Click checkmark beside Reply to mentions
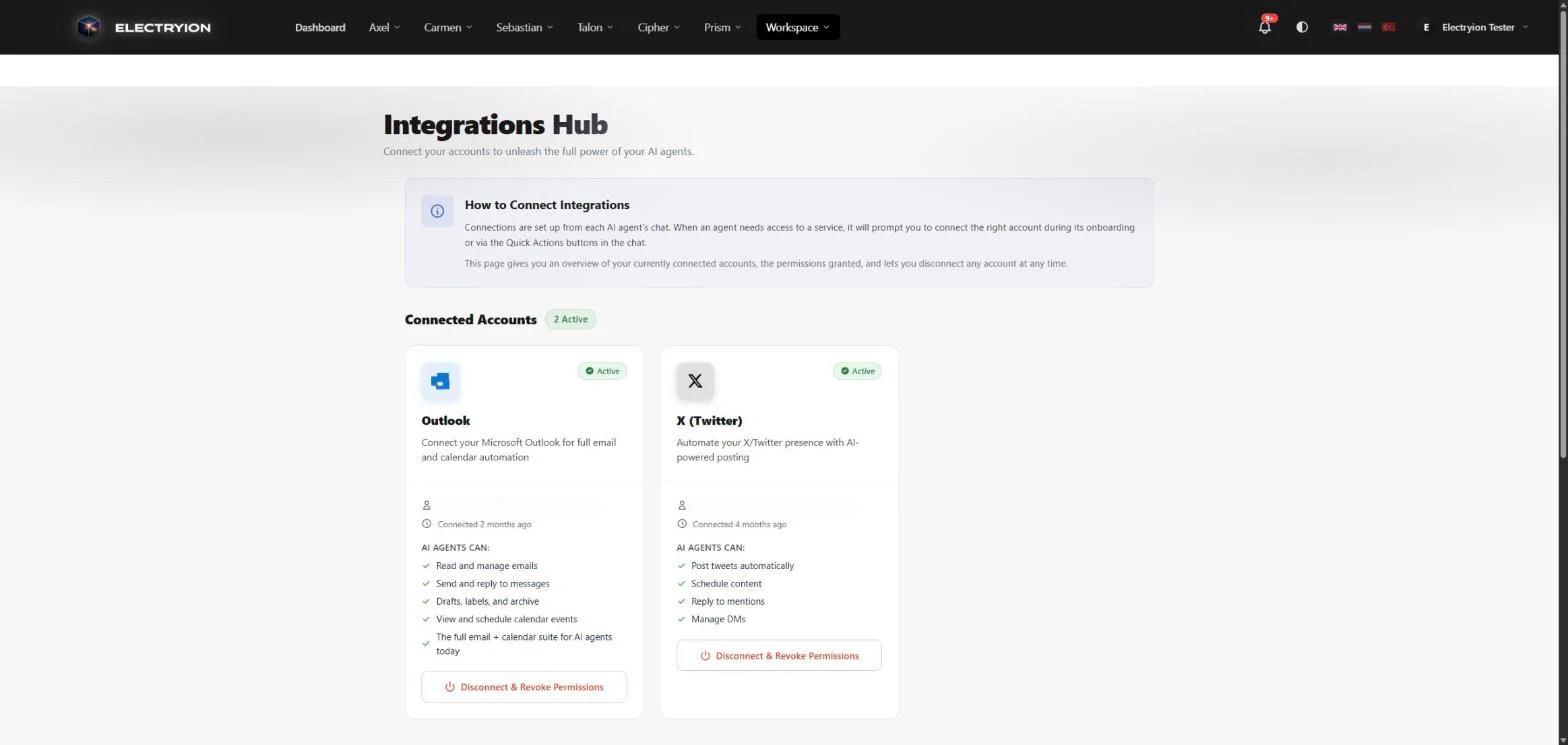This screenshot has width=1568, height=745. coord(682,602)
